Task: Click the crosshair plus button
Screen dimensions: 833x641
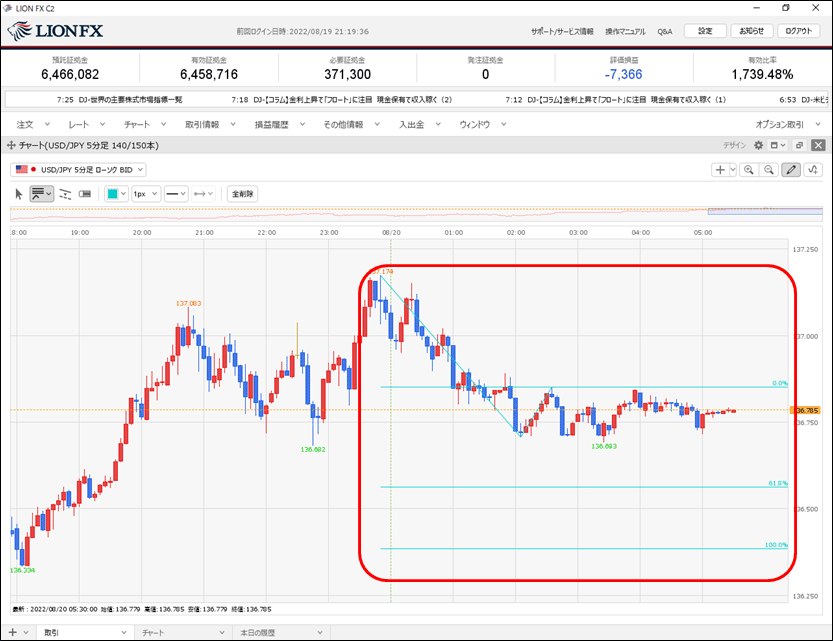Action: pyautogui.click(x=720, y=170)
